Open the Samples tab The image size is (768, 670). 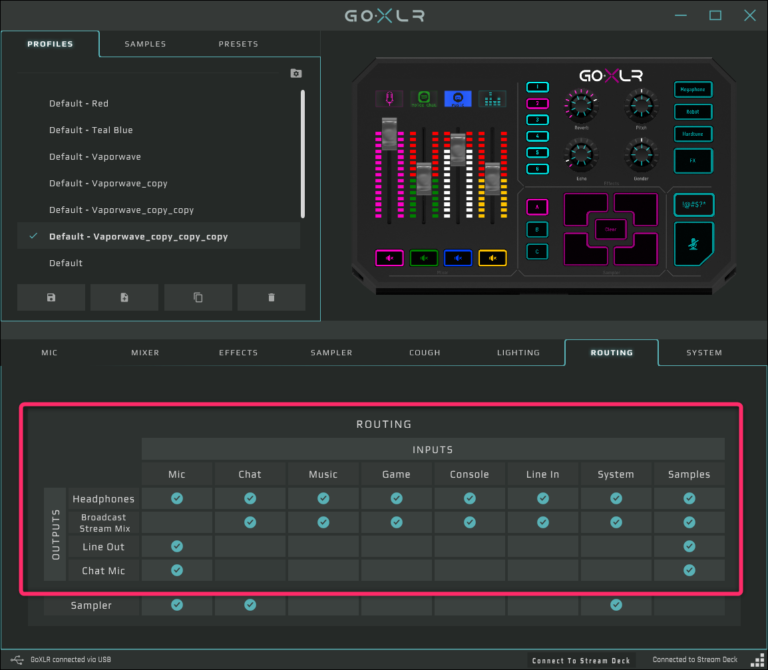145,44
